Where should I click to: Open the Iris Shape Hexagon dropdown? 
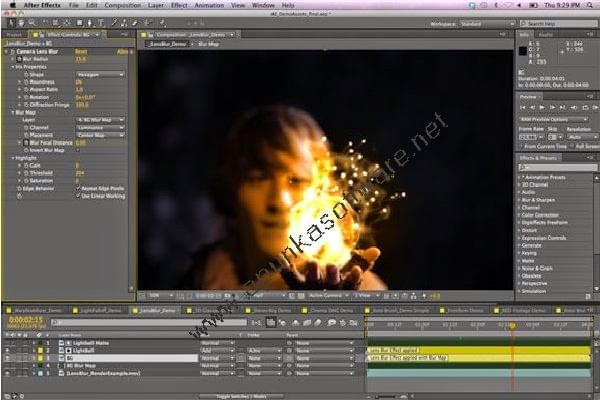100,75
